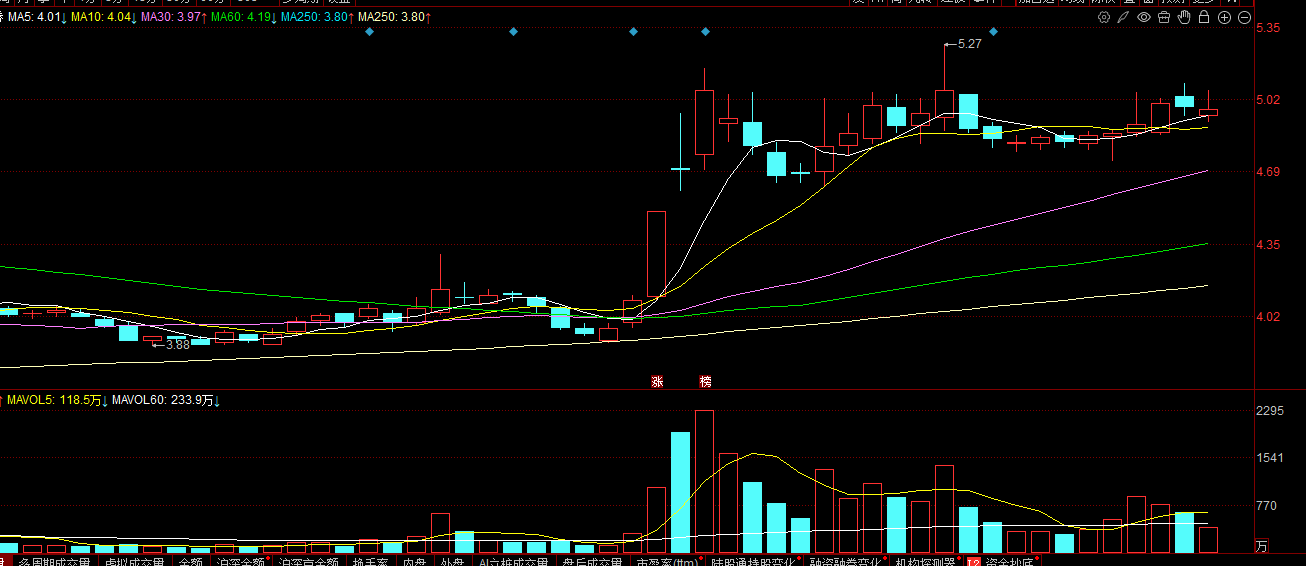This screenshot has width=1306, height=566.
Task: Click the 5.27 high price label
Action: point(969,44)
